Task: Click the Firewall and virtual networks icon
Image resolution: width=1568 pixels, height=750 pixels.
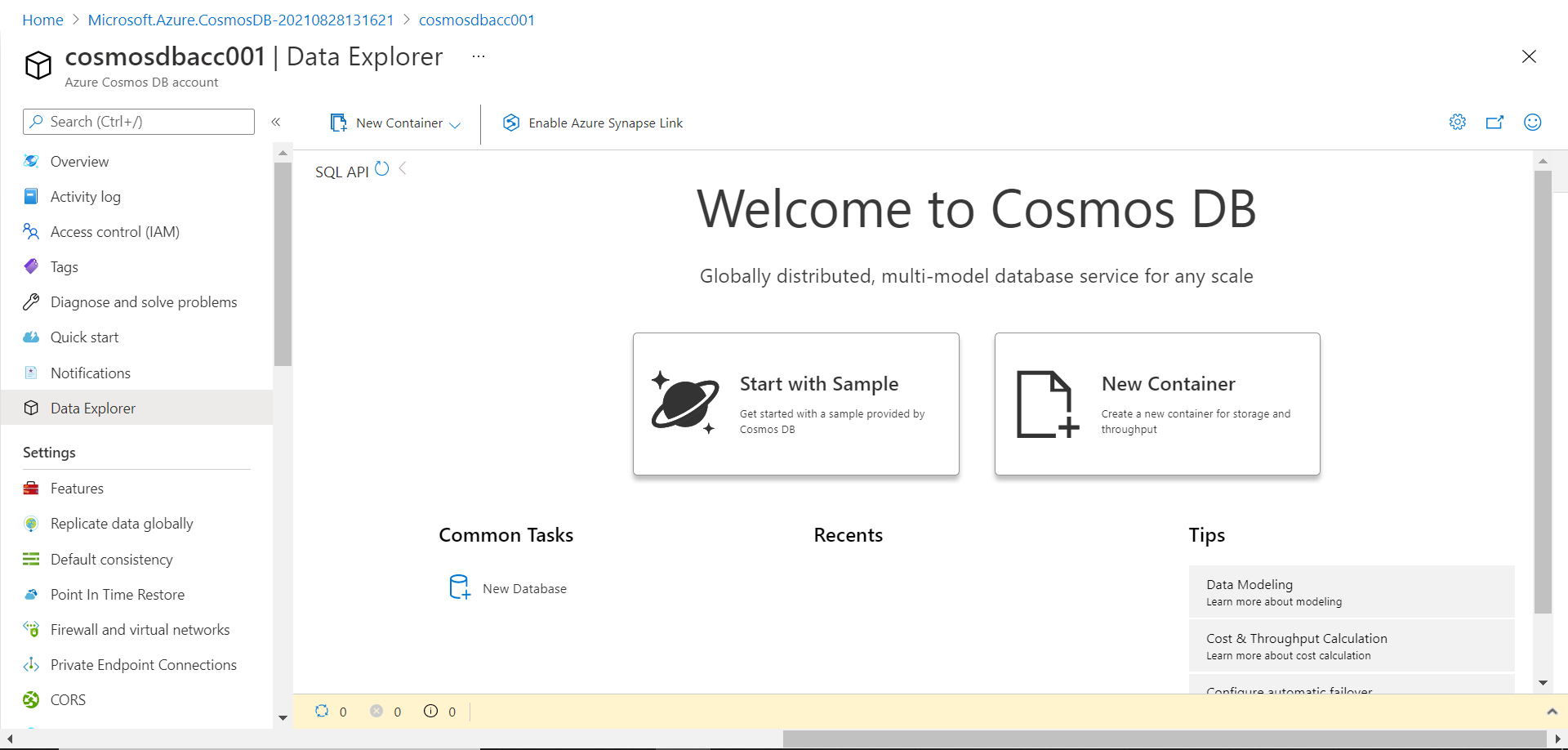Action: 31,629
